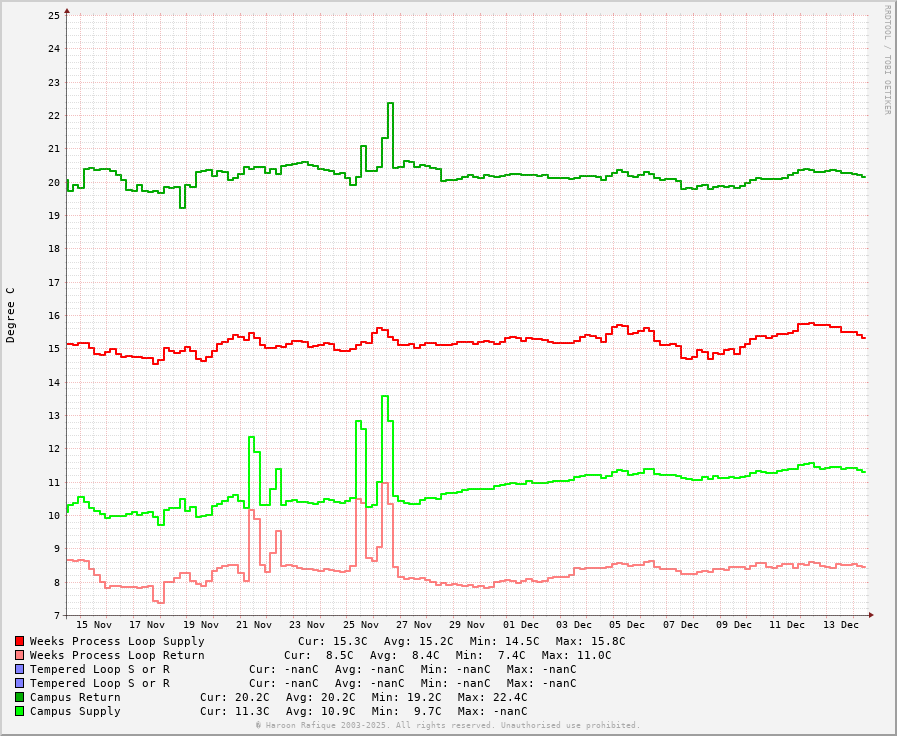Click the 25 value on the y-axis

click(55, 16)
